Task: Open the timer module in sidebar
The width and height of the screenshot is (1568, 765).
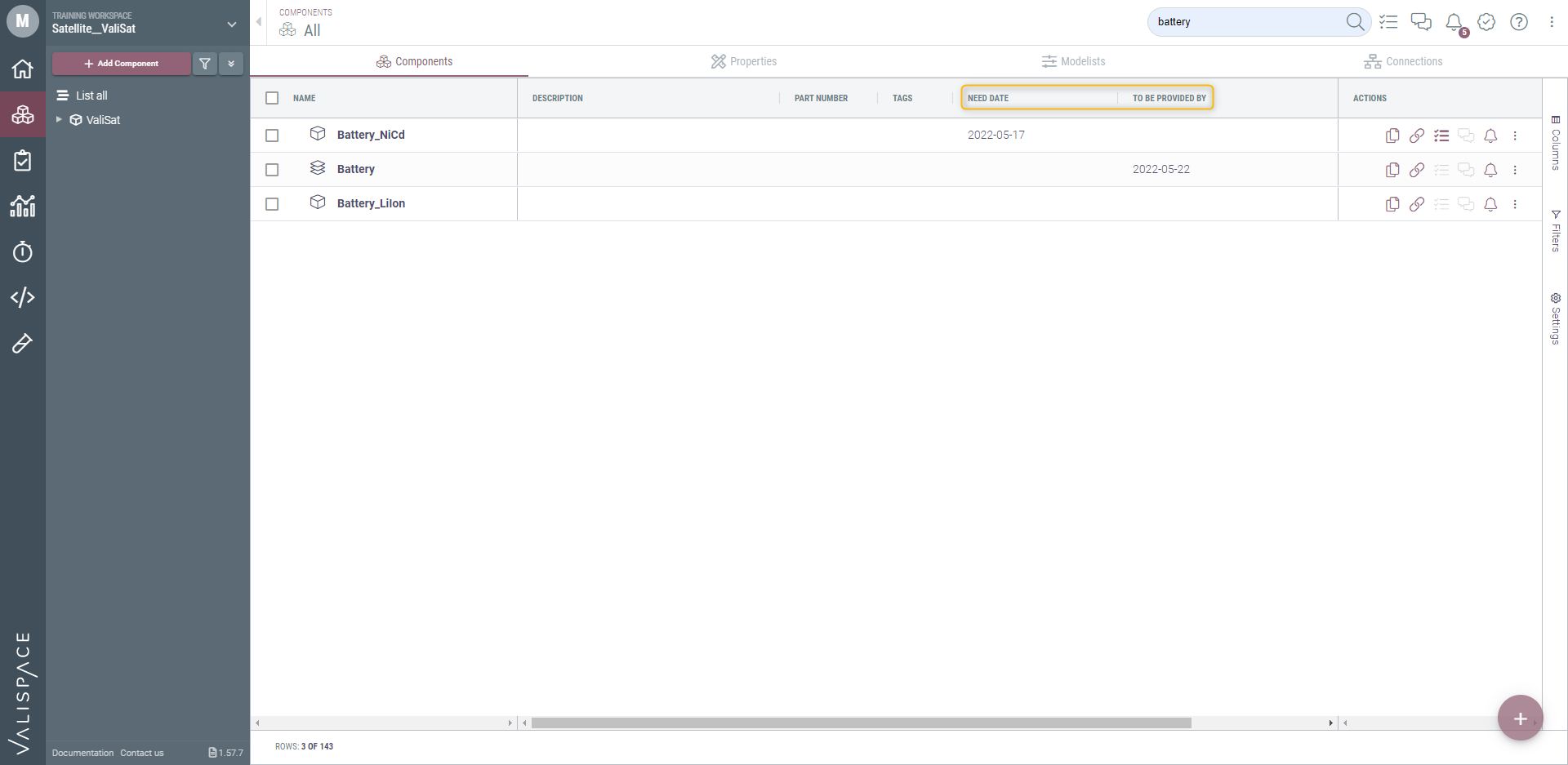Action: pos(23,251)
